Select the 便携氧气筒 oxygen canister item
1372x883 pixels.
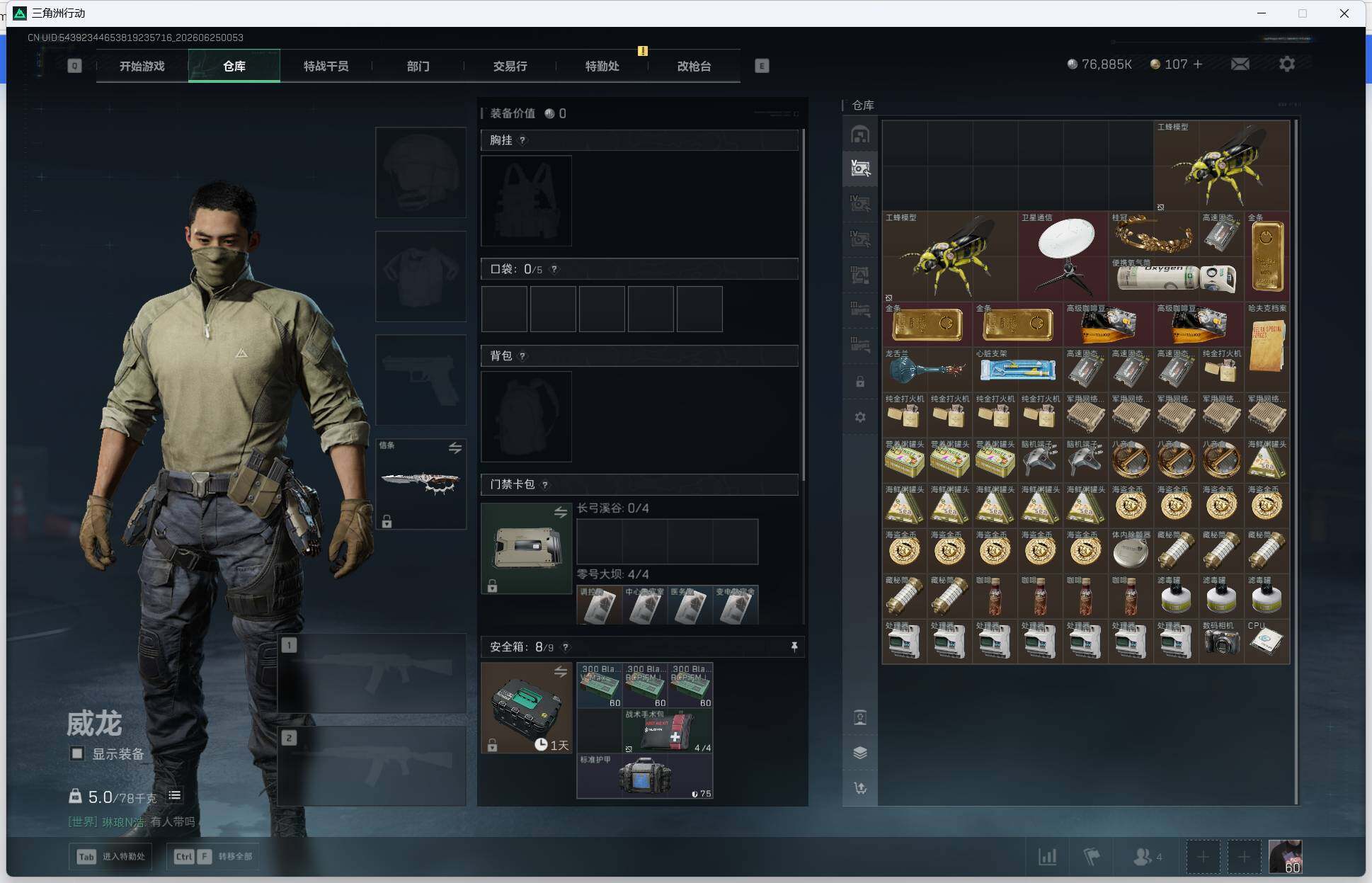(1176, 279)
